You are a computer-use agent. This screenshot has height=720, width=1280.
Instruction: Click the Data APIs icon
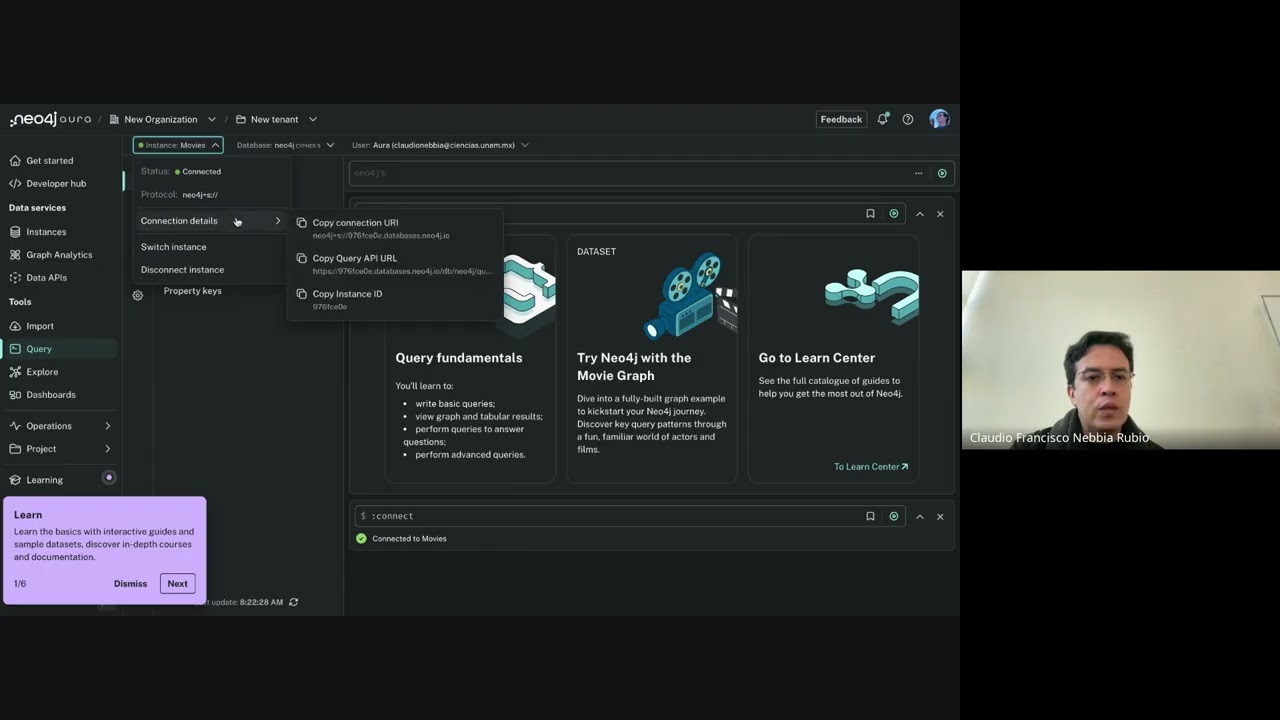[x=15, y=278]
